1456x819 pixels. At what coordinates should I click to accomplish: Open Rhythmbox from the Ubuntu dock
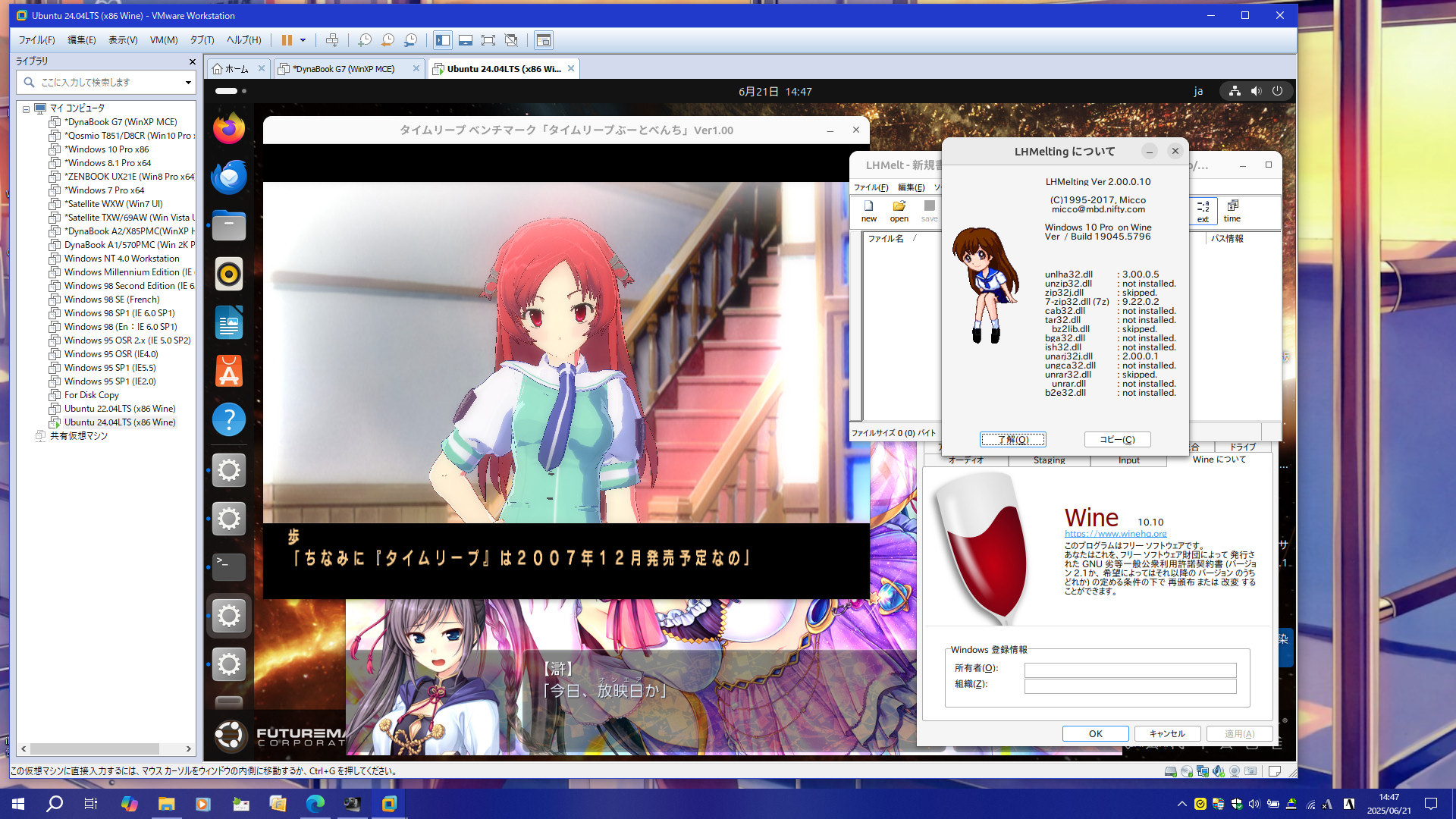pyautogui.click(x=229, y=274)
